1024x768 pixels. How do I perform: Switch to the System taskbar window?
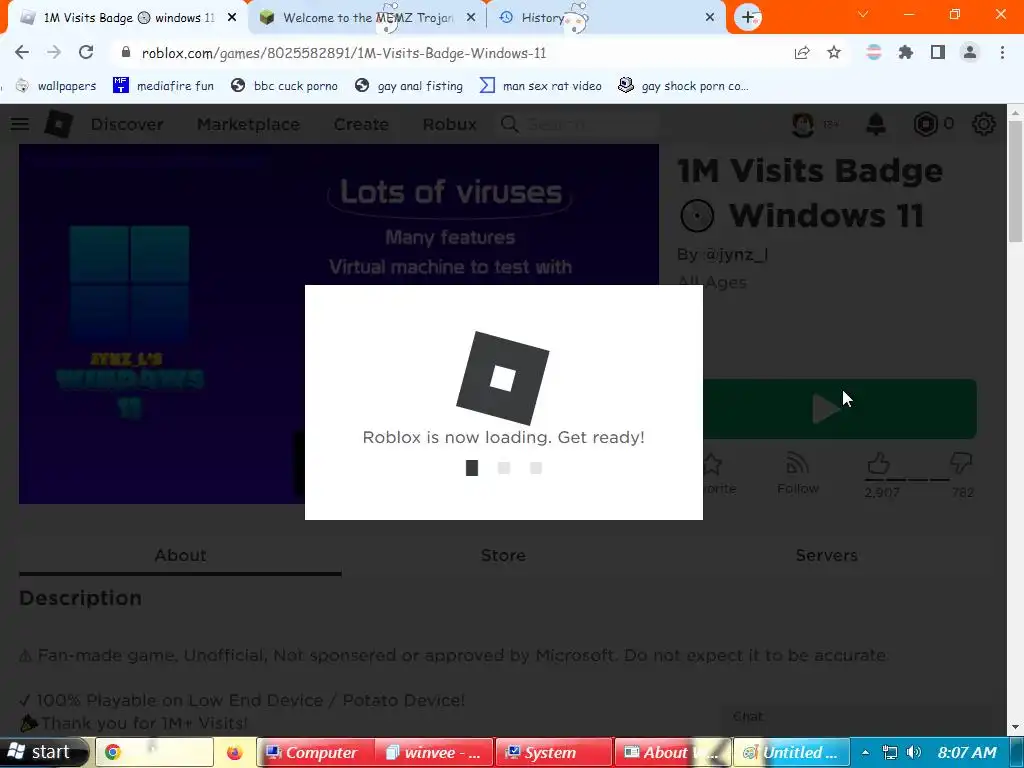click(x=554, y=752)
